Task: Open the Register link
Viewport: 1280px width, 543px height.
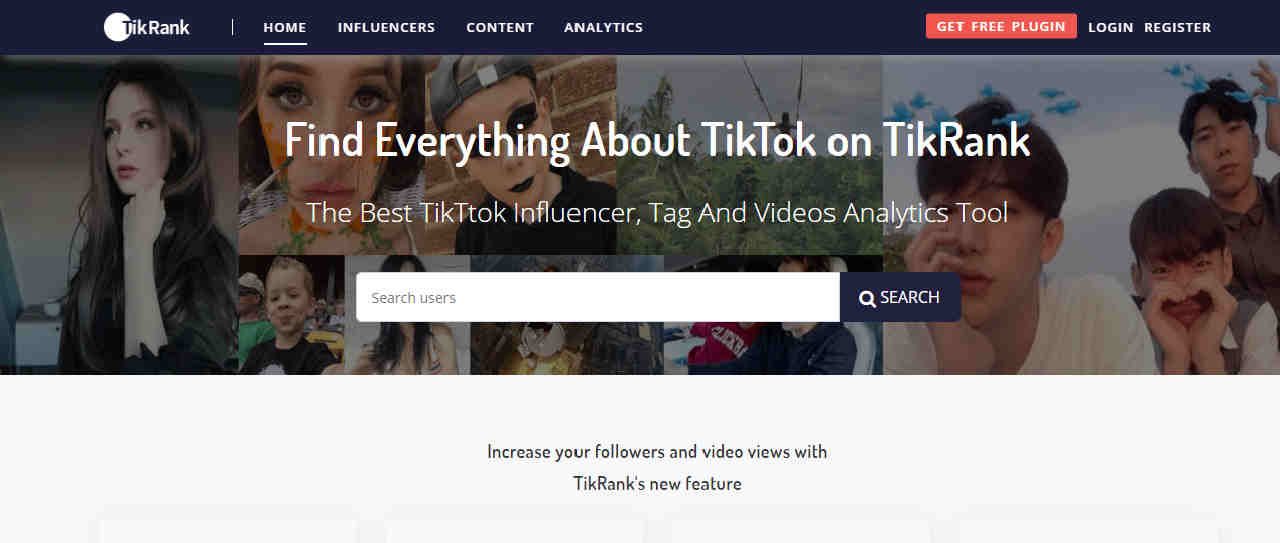Action: click(x=1177, y=27)
